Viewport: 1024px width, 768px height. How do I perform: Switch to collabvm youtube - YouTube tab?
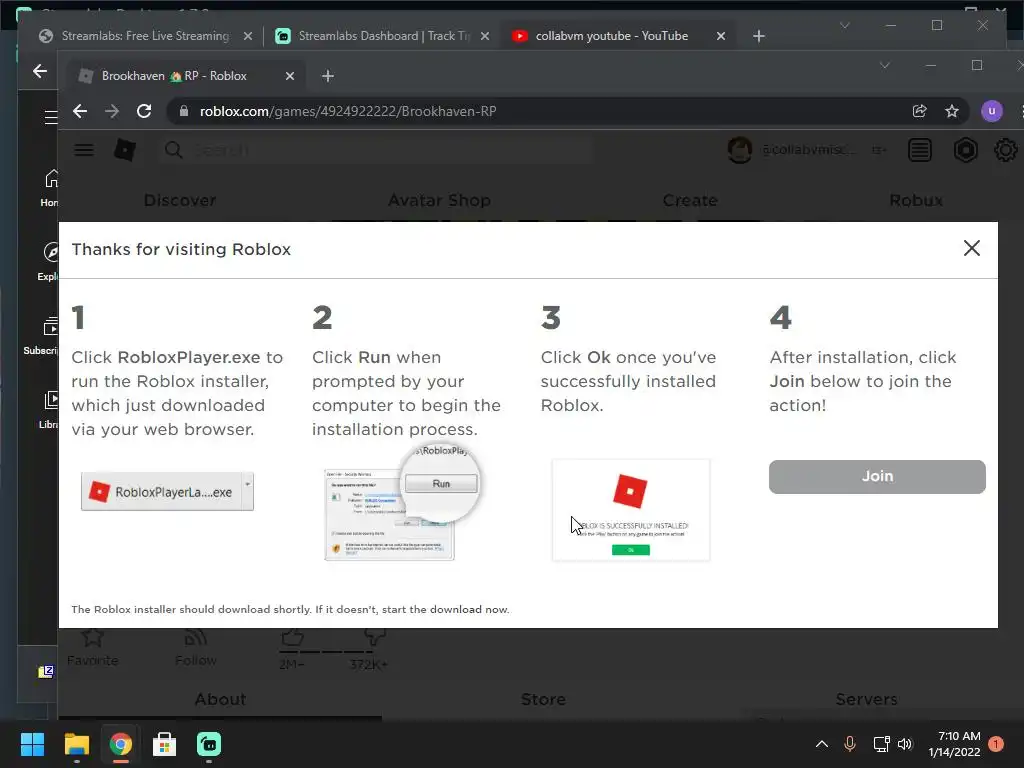tap(611, 36)
